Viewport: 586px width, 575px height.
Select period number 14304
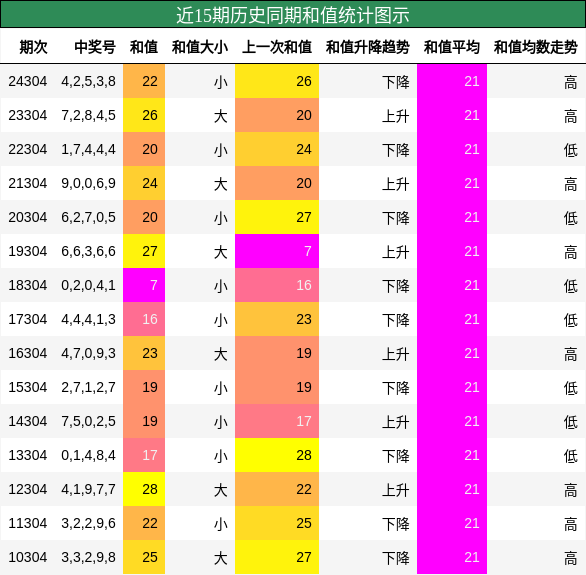28,421
